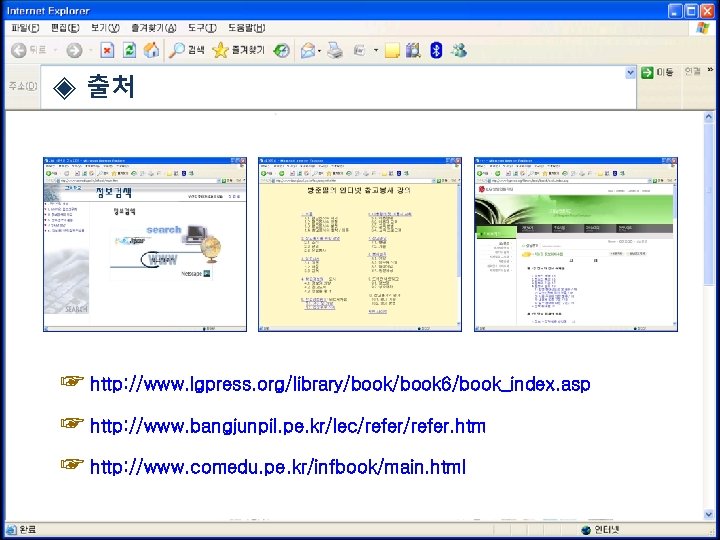Open the 도움말(H) menu
Viewport: 720px width, 540px height.
pos(247,28)
